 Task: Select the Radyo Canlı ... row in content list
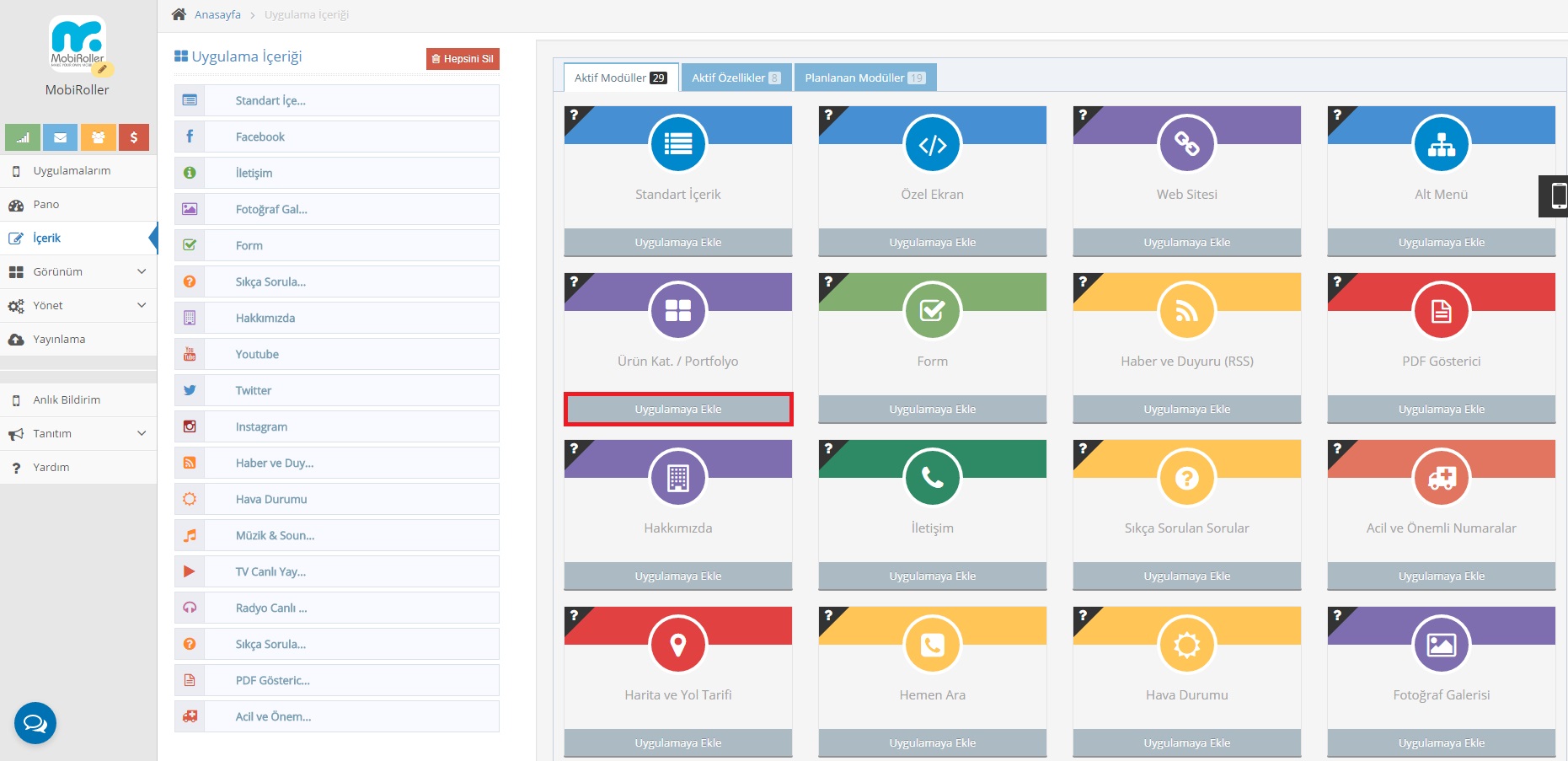click(x=337, y=608)
